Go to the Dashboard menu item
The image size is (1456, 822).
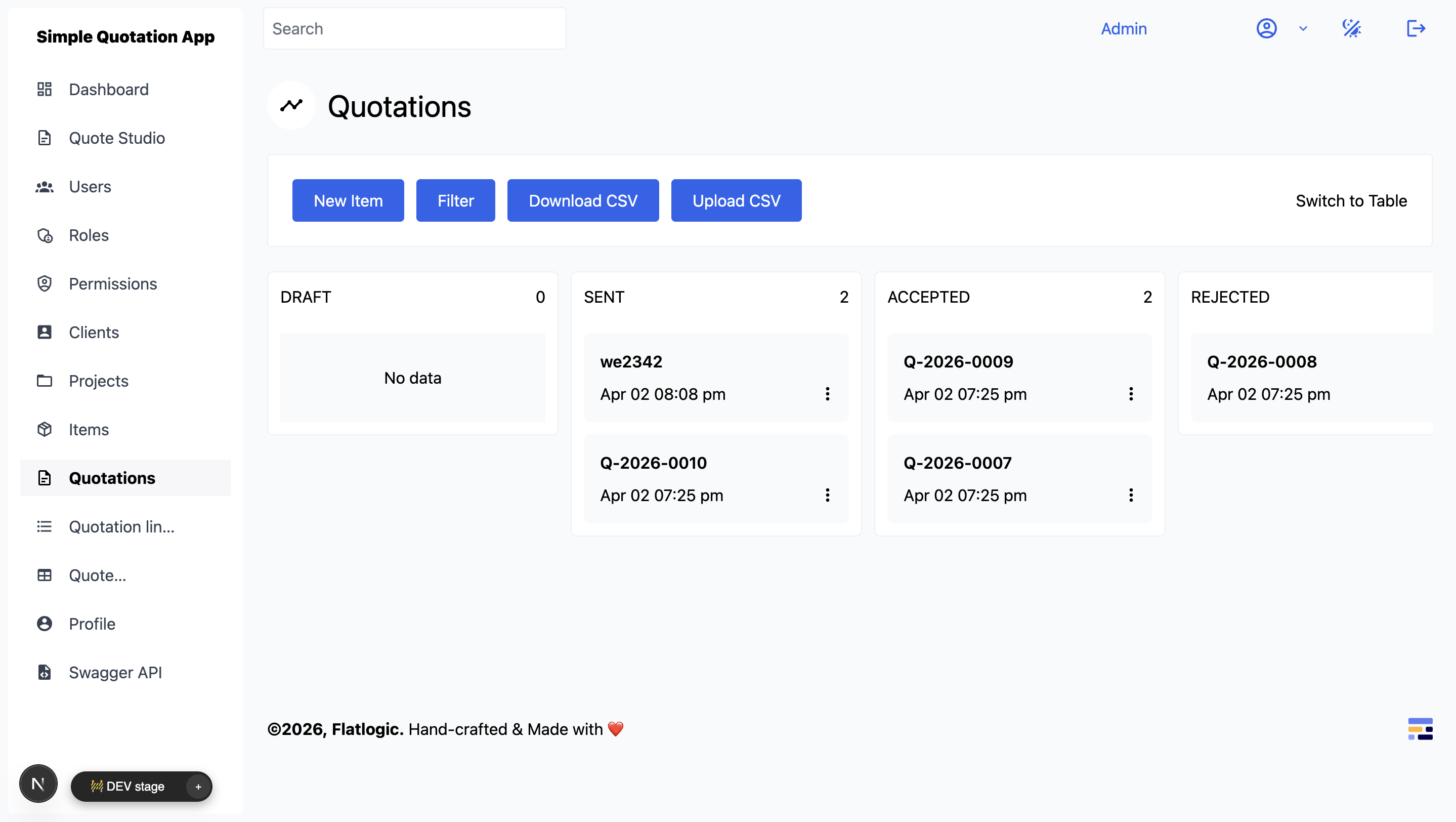pos(109,89)
